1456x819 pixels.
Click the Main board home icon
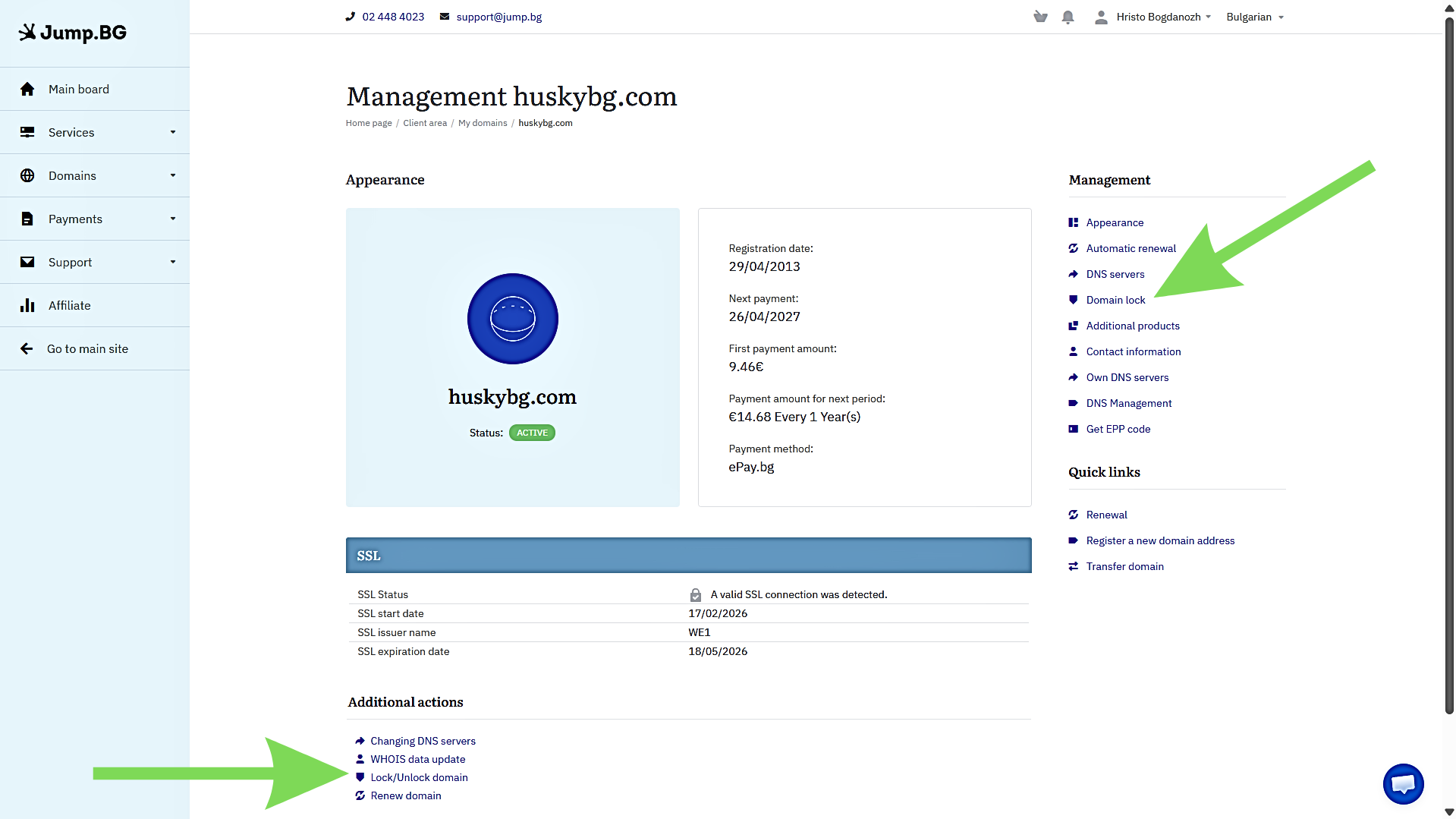(x=27, y=89)
